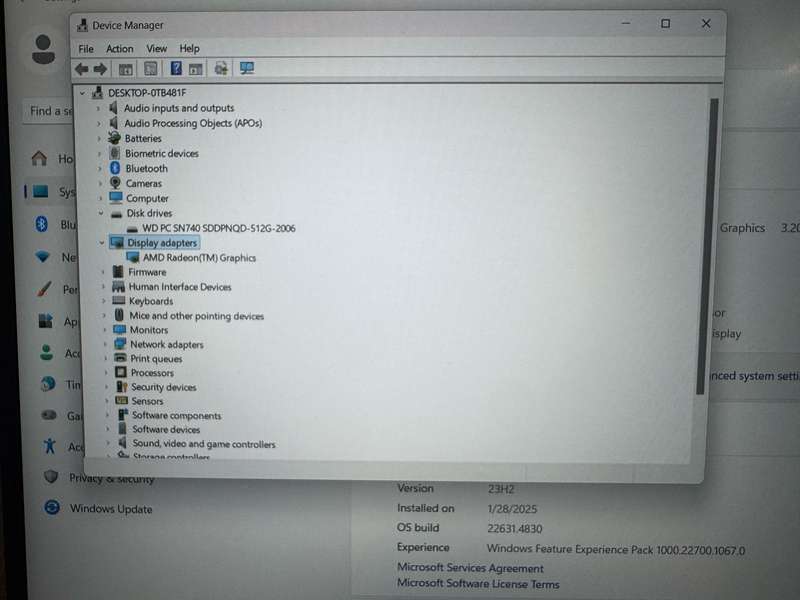
Task: Click the OS build value 22631.4830
Action: pyautogui.click(x=514, y=529)
